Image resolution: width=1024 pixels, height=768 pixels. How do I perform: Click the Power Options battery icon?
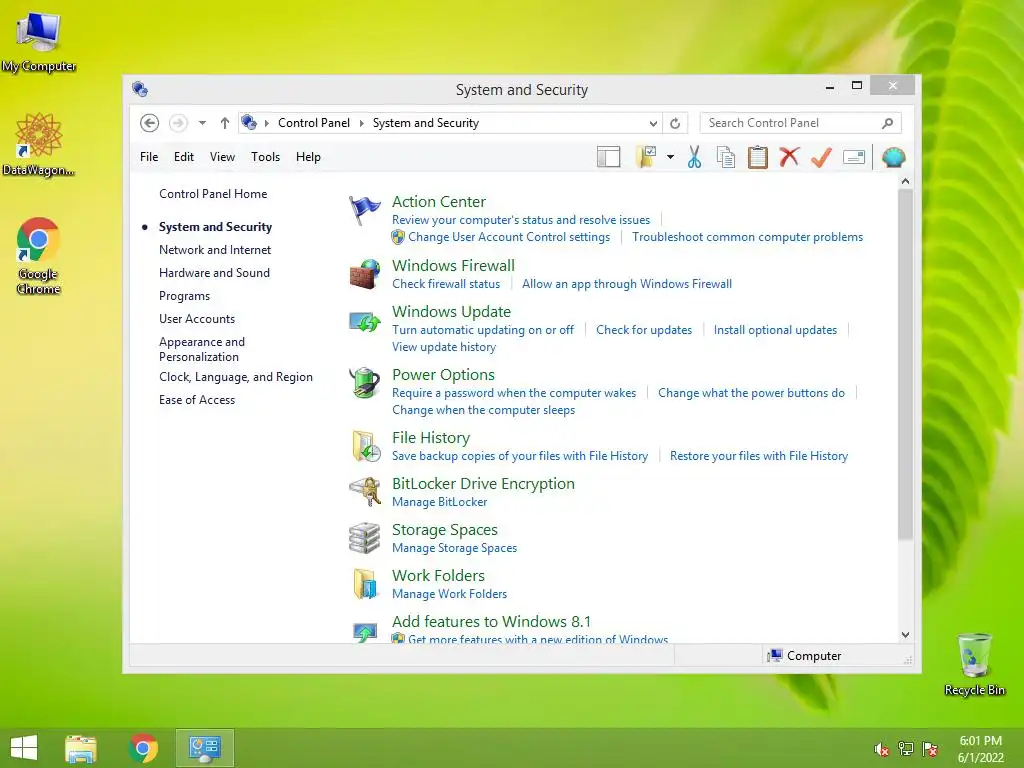(x=364, y=383)
